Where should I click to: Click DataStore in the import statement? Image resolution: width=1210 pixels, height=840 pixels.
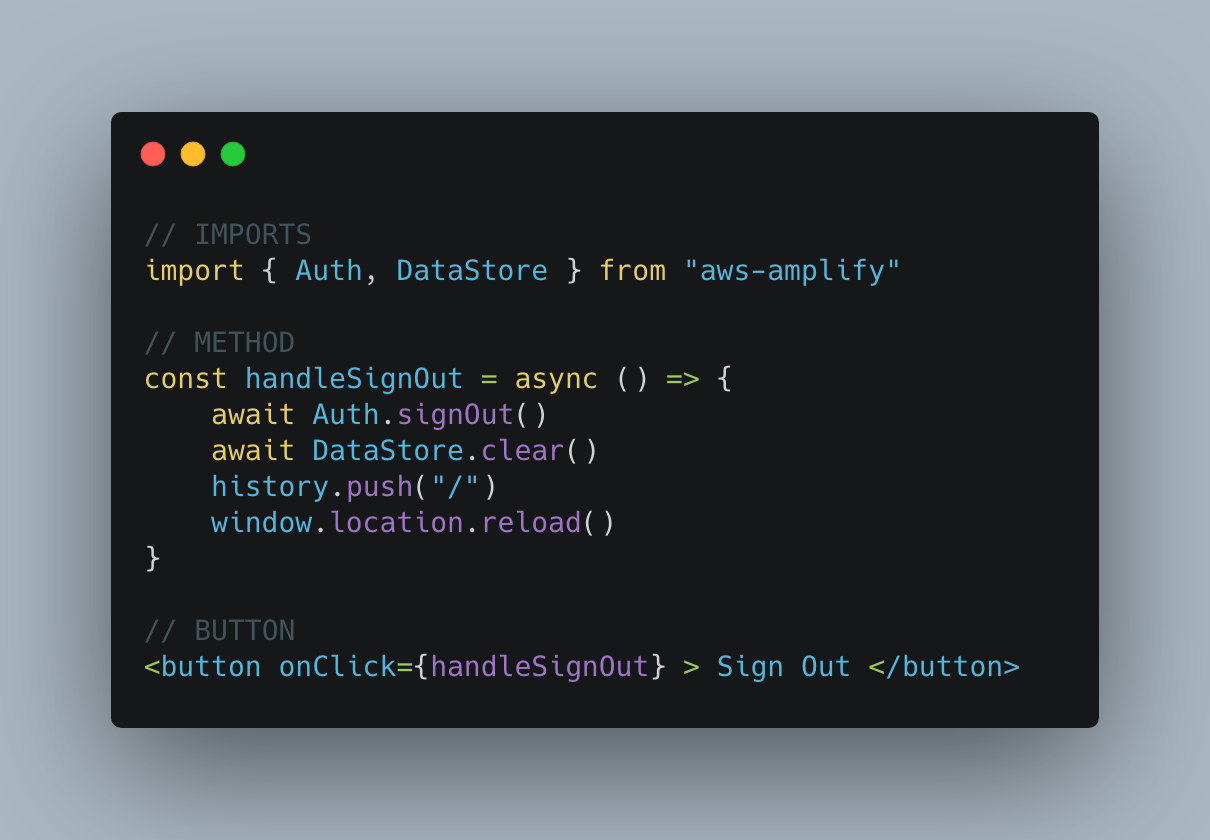coord(472,271)
